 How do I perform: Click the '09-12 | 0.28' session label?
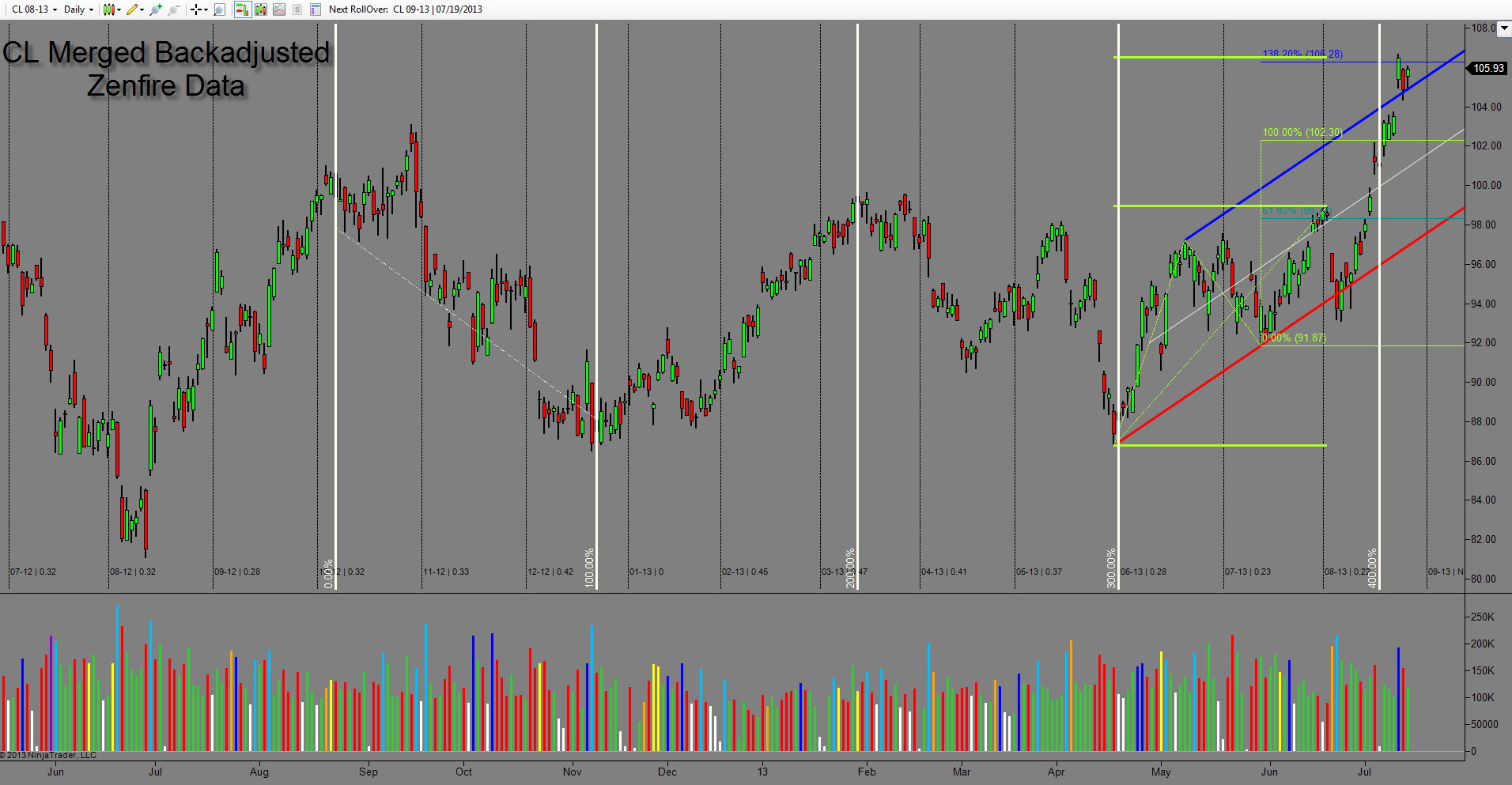(x=237, y=572)
